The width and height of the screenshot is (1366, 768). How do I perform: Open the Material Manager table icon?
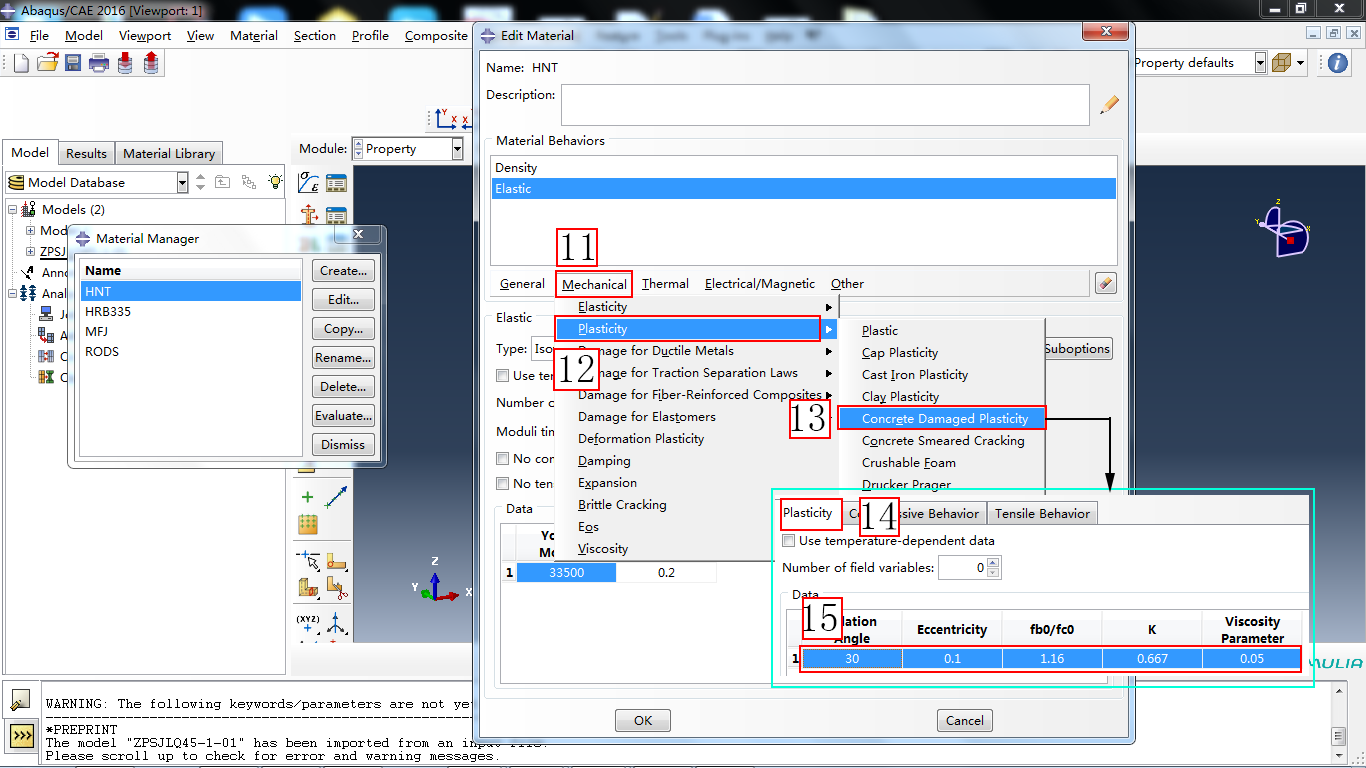[x=336, y=184]
